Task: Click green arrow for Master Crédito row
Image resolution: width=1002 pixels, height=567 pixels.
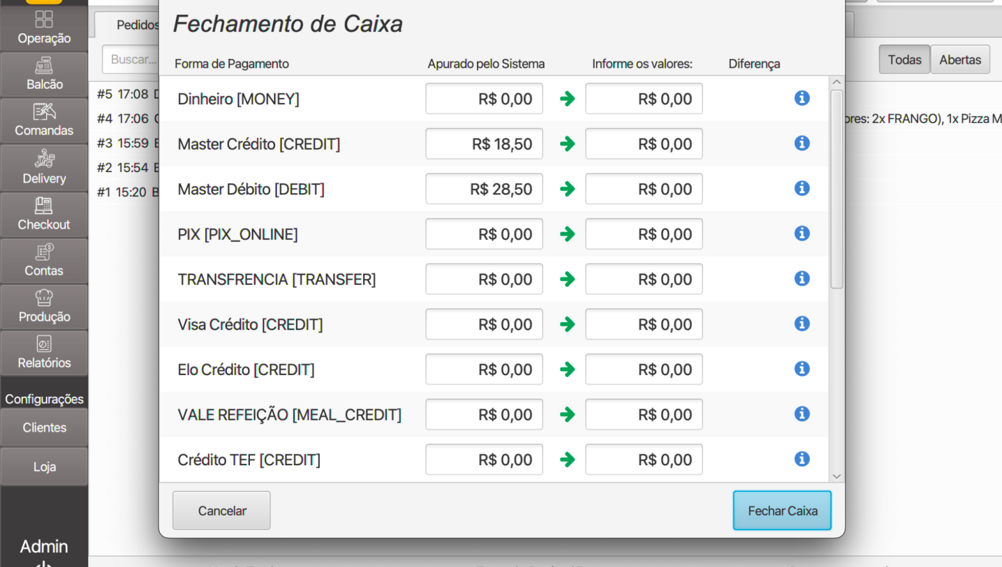Action: pyautogui.click(x=567, y=144)
